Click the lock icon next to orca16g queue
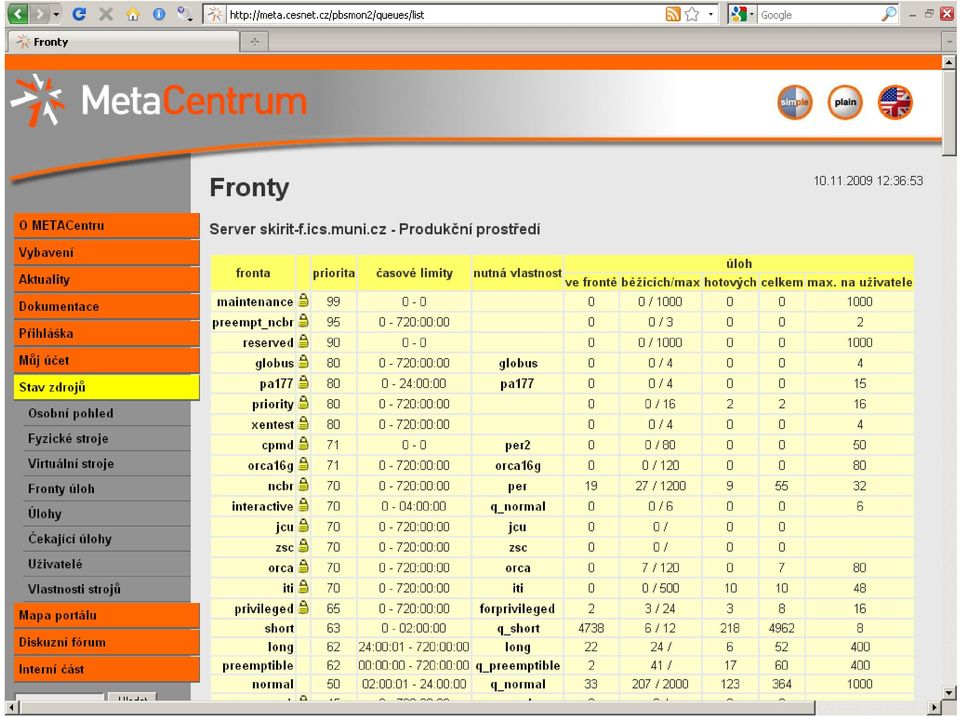The image size is (960, 717). pos(303,464)
